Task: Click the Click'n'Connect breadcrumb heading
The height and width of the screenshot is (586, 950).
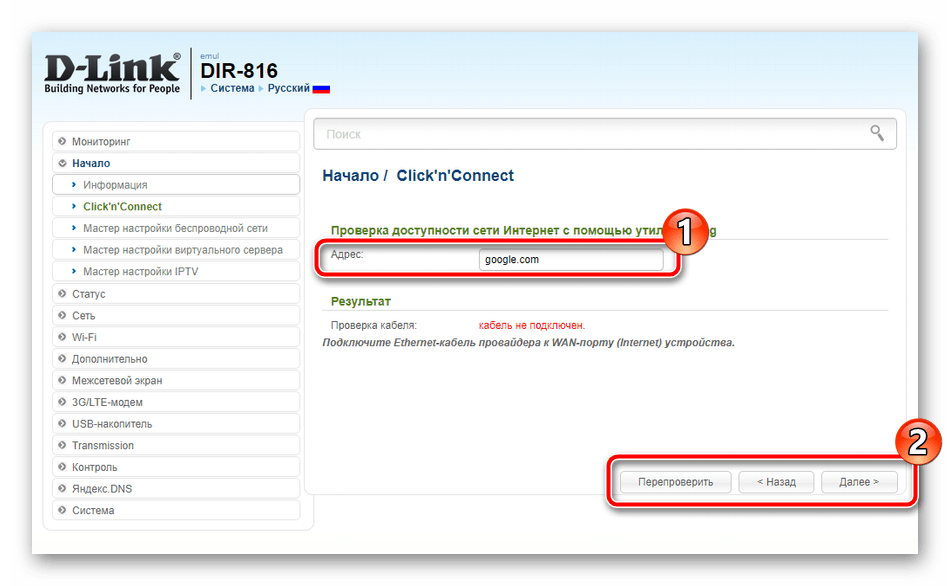Action: click(455, 176)
